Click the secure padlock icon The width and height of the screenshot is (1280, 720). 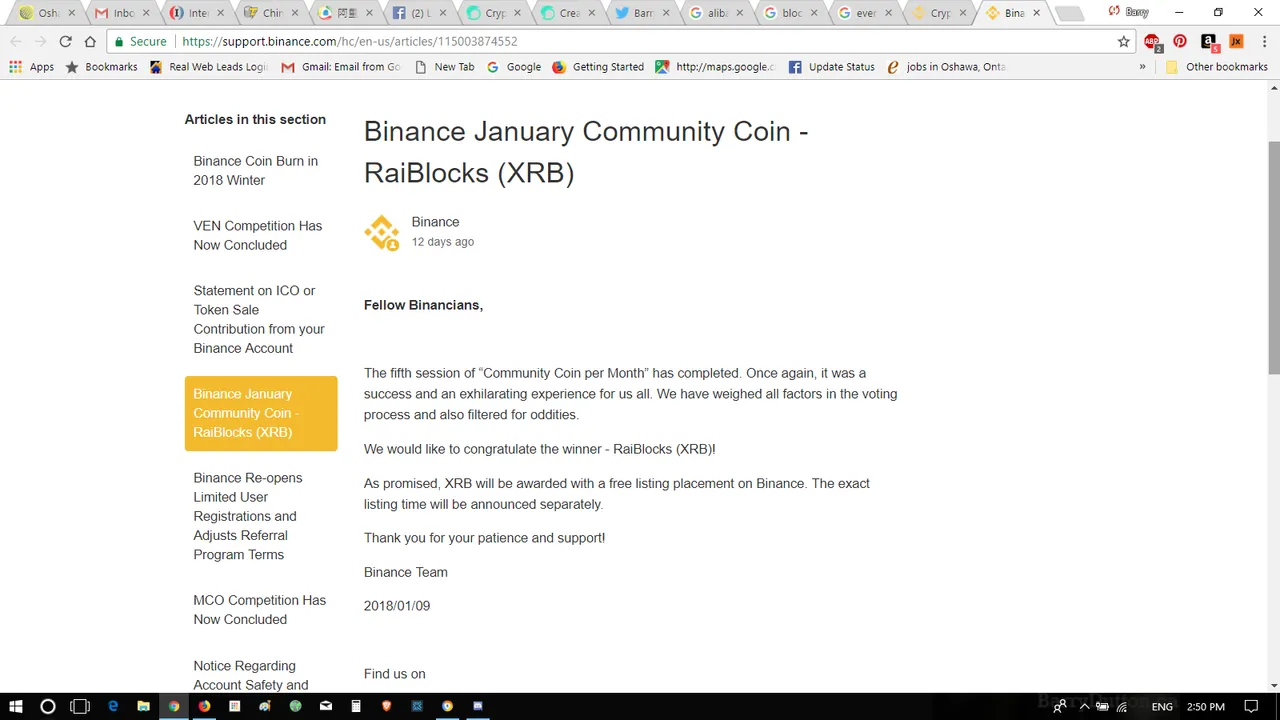[x=119, y=41]
